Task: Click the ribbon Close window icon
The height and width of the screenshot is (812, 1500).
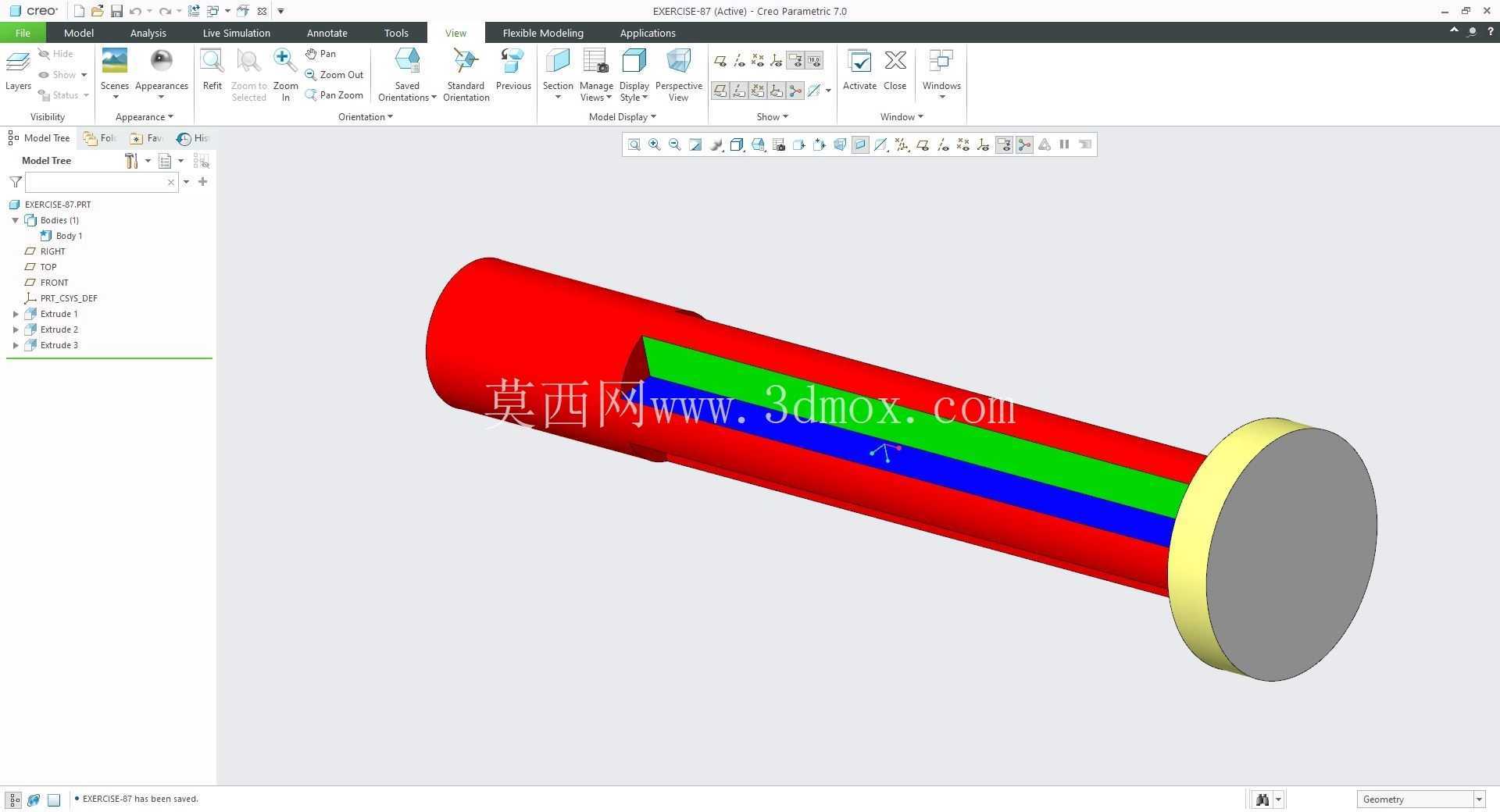Action: click(x=895, y=61)
